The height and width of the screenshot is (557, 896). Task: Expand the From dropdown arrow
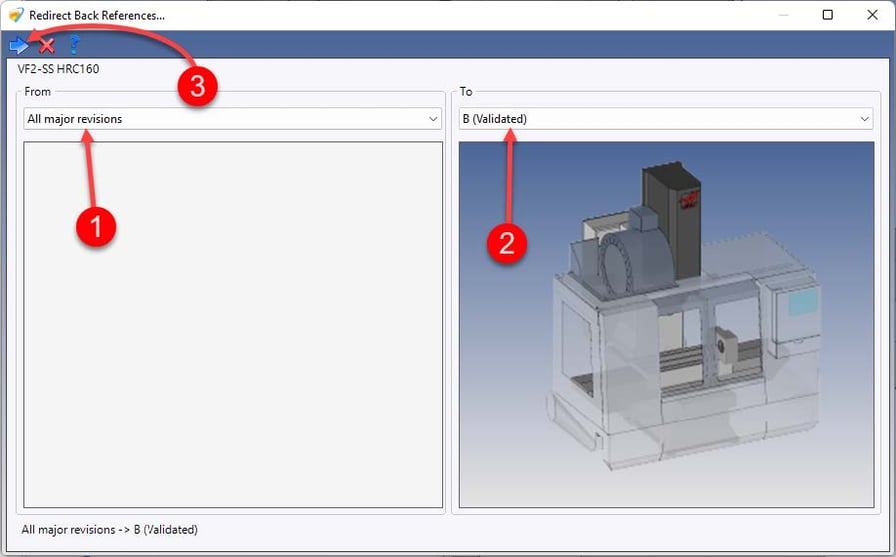[433, 119]
